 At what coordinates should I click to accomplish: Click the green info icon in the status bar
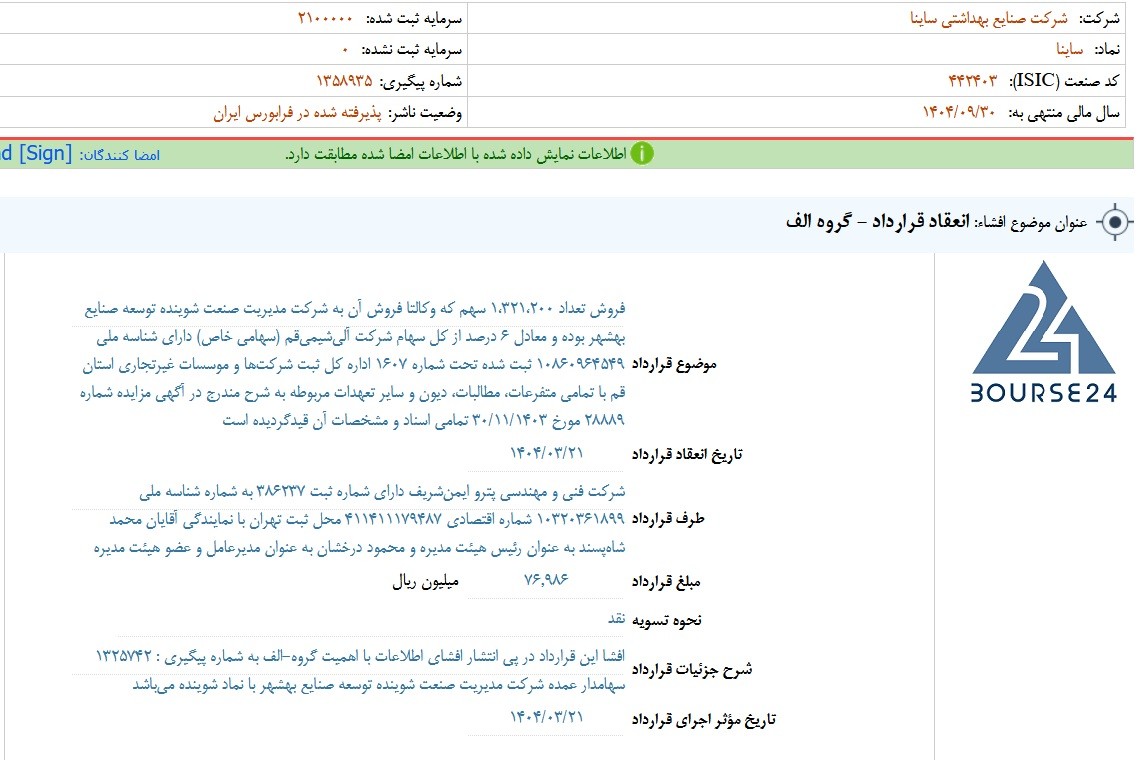pos(641,154)
